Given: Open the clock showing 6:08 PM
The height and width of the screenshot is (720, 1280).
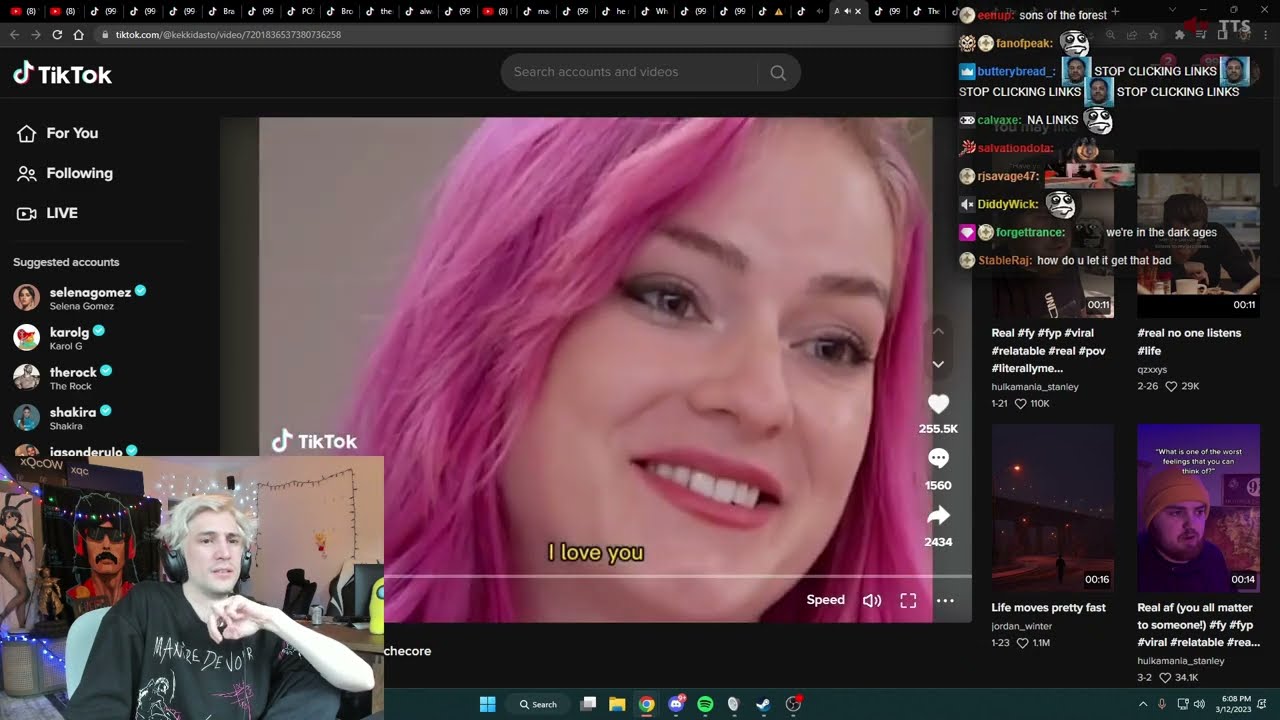Looking at the screenshot, I should tap(1232, 704).
